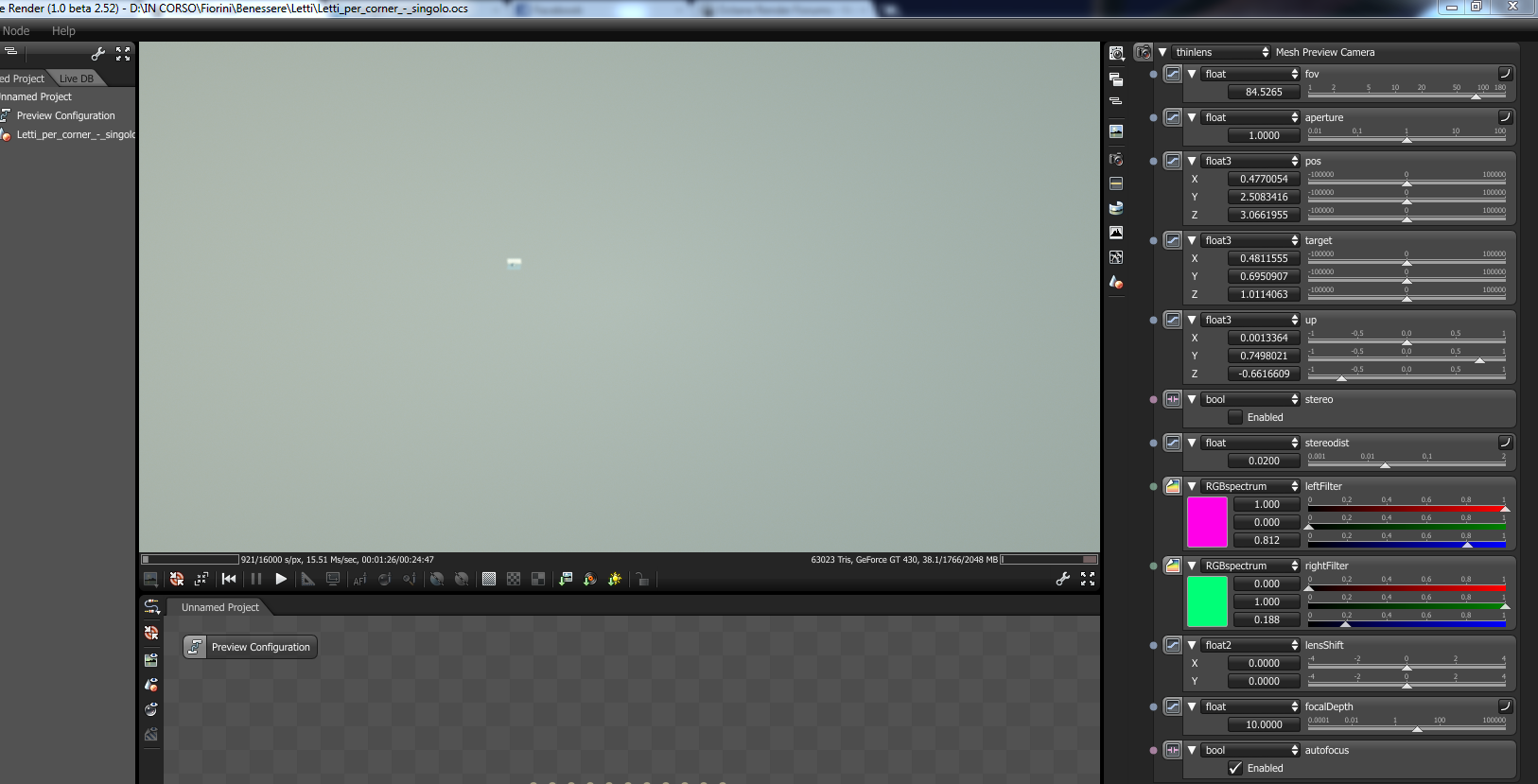This screenshot has height=784, width=1538.
Task: Click the fine checkerboard background icon
Action: coord(489,579)
